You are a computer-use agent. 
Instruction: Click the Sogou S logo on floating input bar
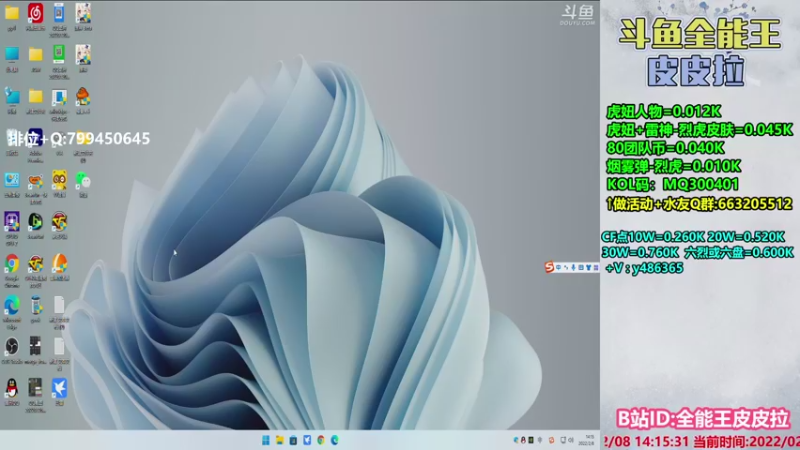[549, 267]
